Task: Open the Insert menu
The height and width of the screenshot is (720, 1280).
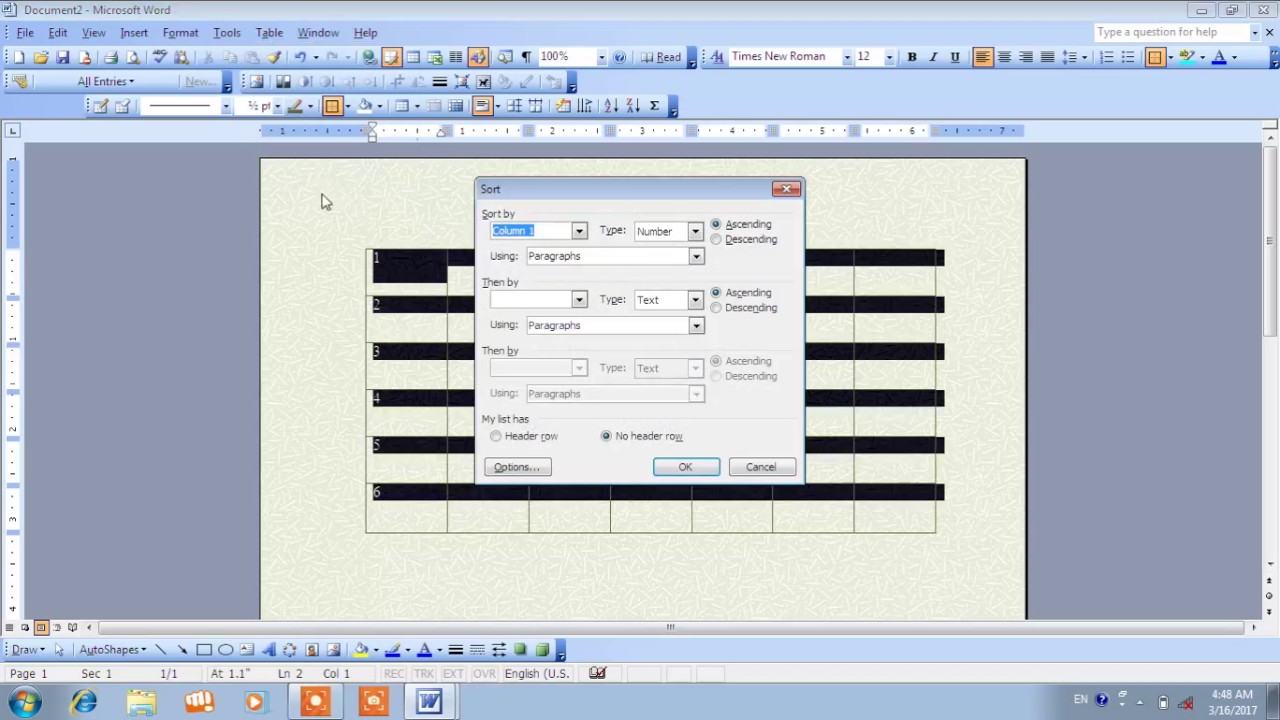Action: pos(134,33)
